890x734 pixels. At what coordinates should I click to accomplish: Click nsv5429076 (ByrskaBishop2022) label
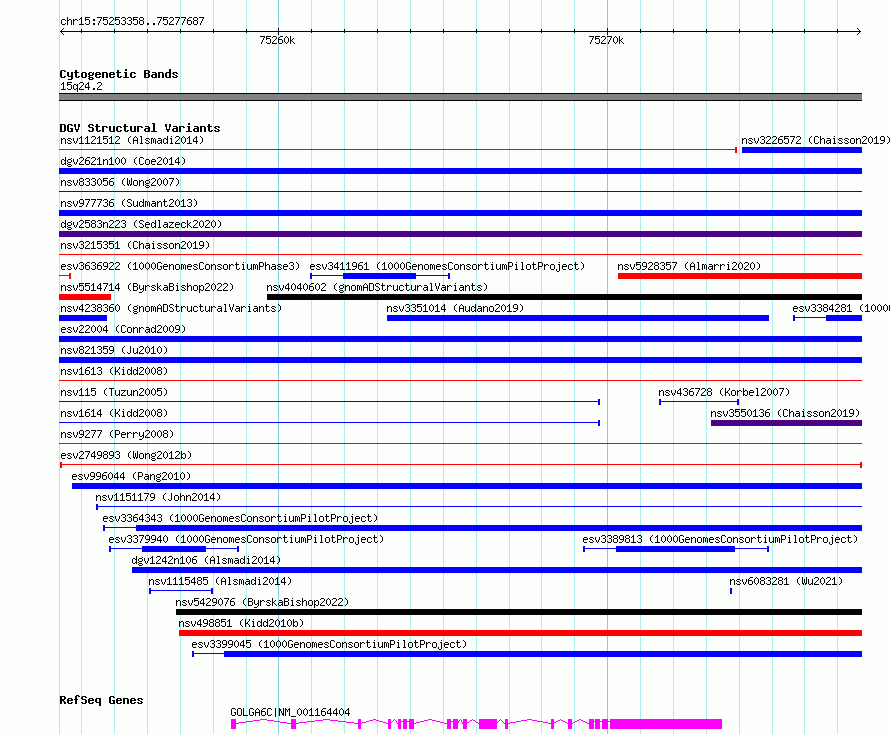pos(262,602)
